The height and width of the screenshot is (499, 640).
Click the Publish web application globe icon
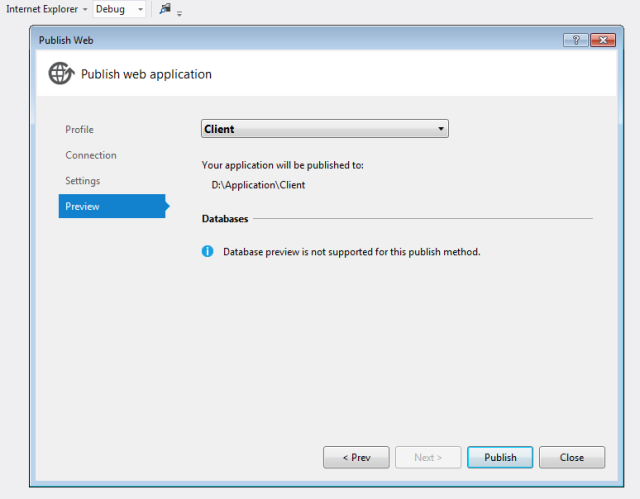click(62, 73)
